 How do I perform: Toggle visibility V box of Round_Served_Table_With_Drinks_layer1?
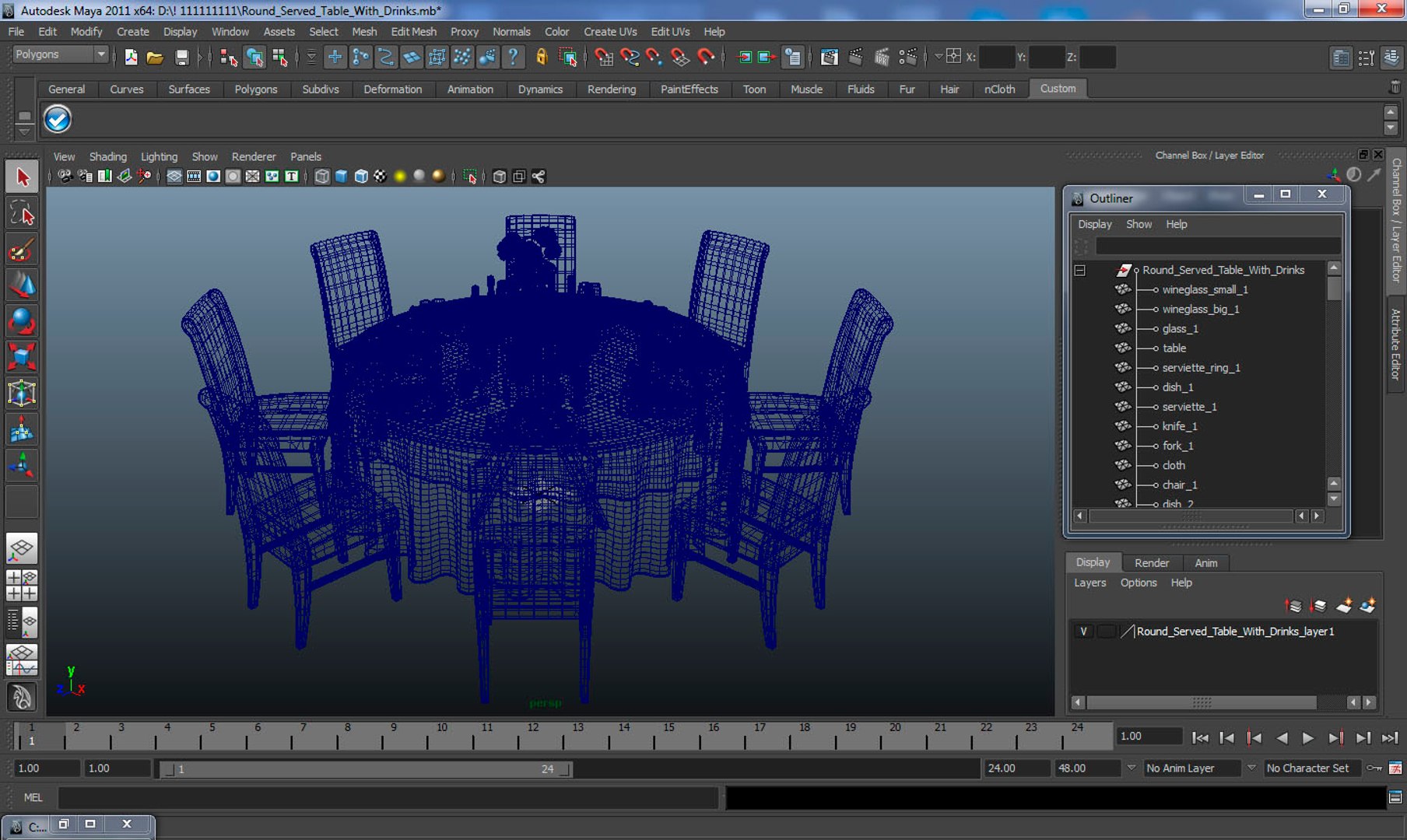[x=1082, y=632]
